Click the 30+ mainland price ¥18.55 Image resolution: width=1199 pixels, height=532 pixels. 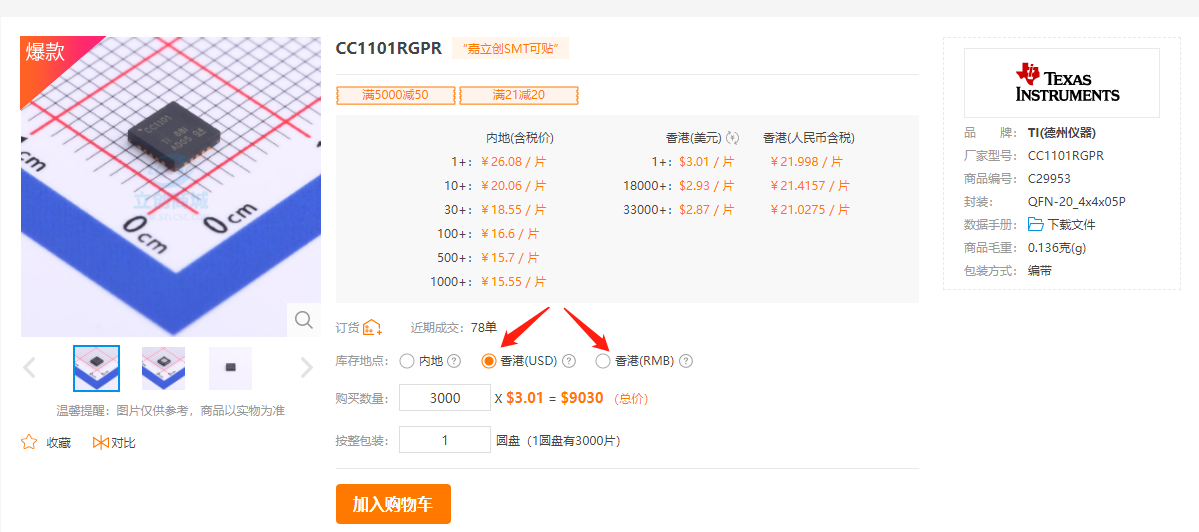(x=513, y=209)
